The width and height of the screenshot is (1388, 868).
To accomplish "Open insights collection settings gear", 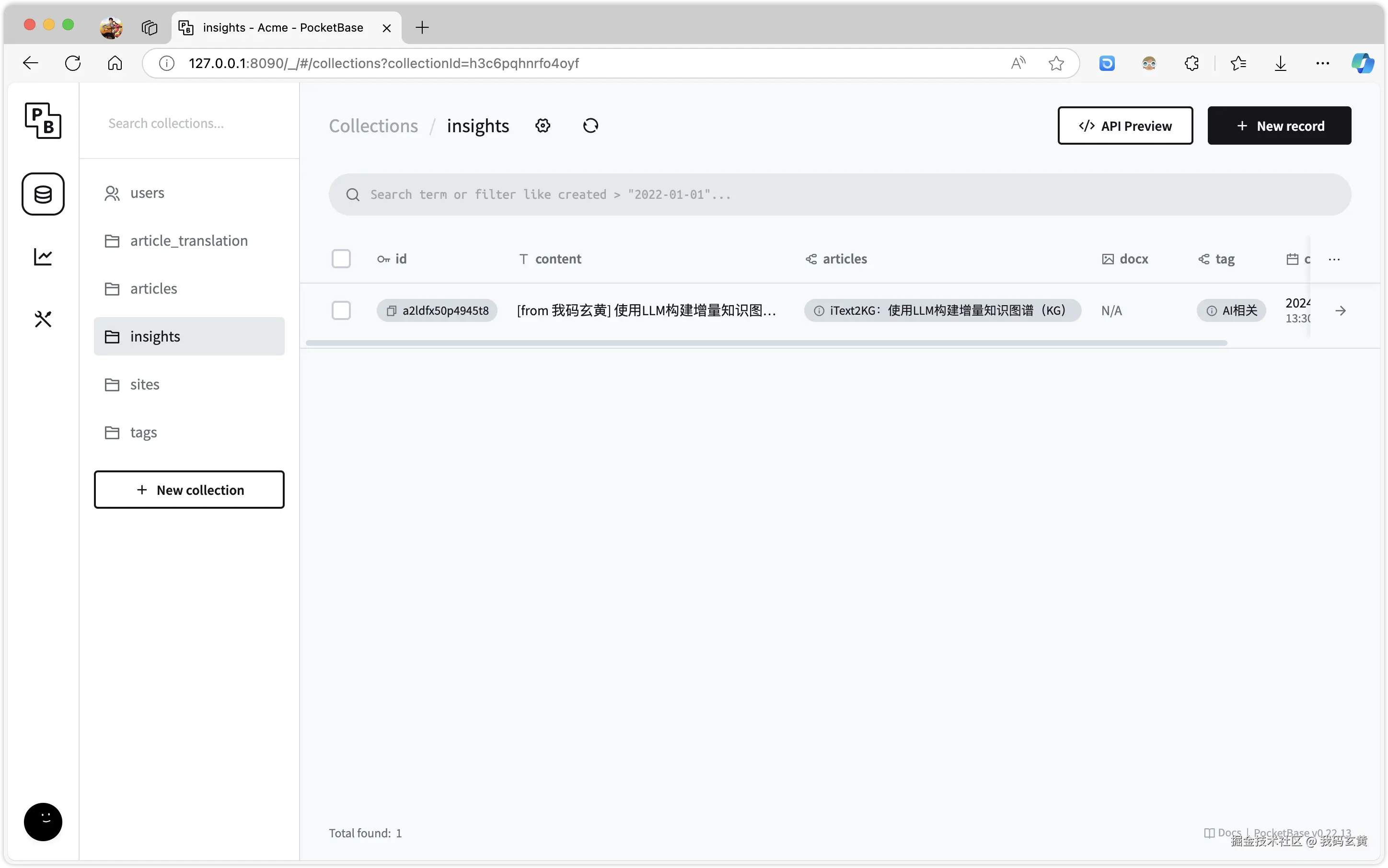I will (543, 126).
